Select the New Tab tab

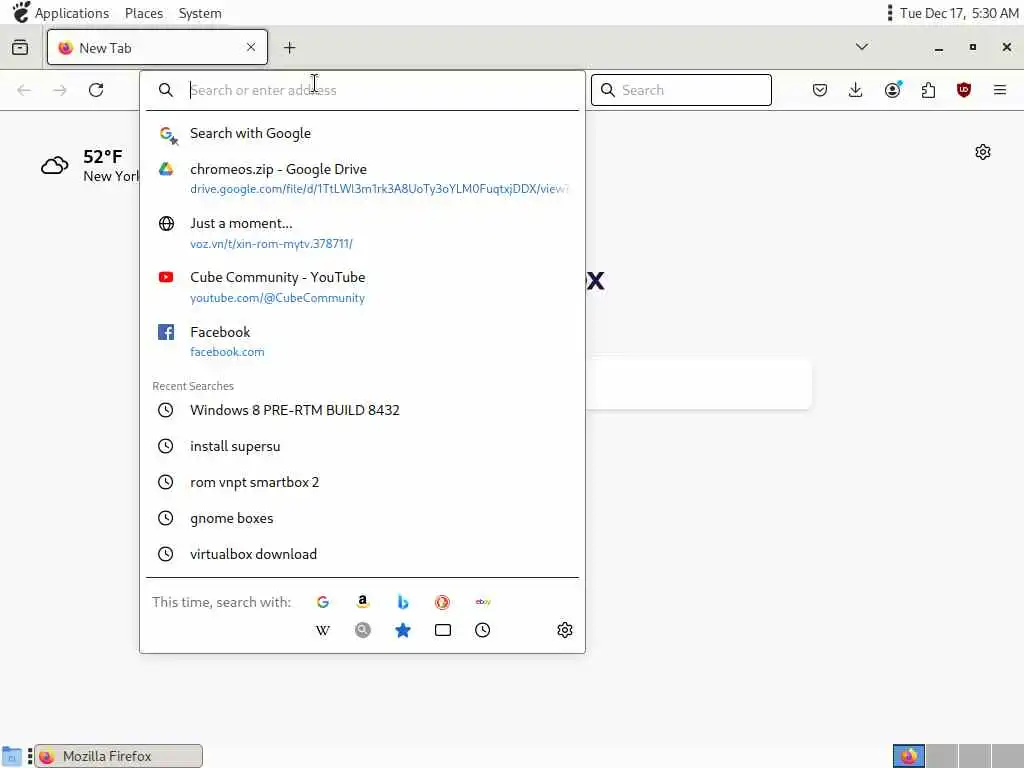(x=157, y=47)
